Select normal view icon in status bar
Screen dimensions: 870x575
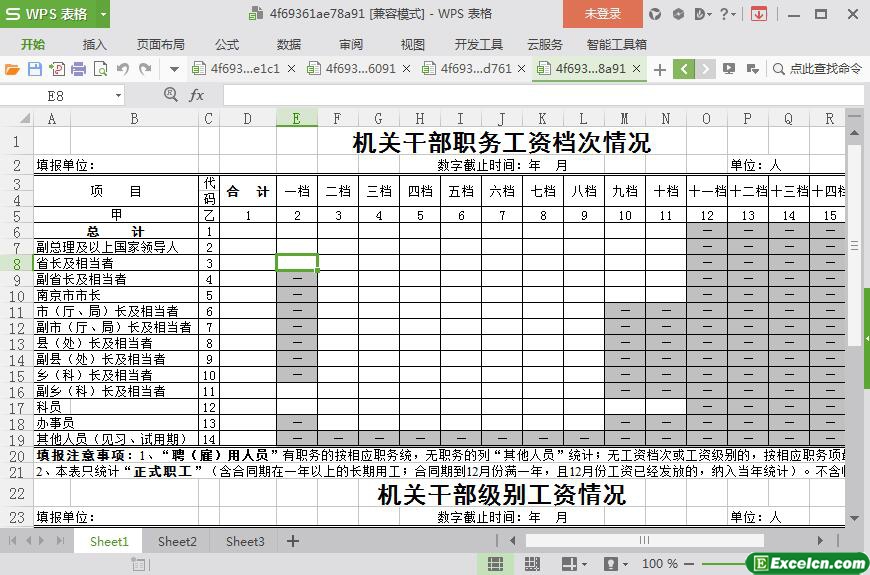(x=495, y=564)
